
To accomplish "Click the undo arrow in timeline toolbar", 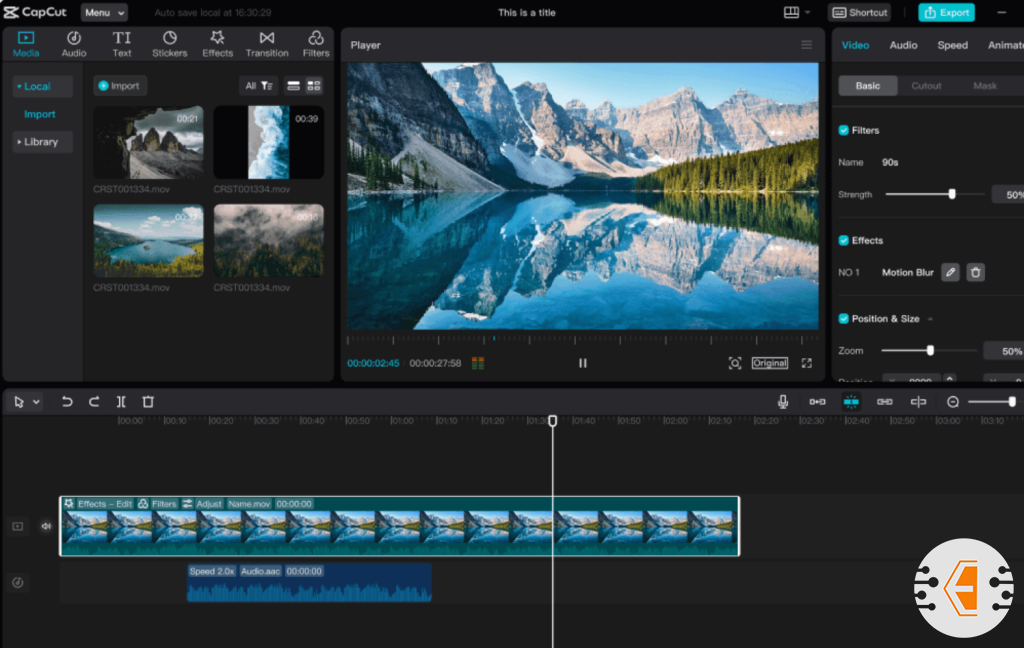I will pos(67,402).
